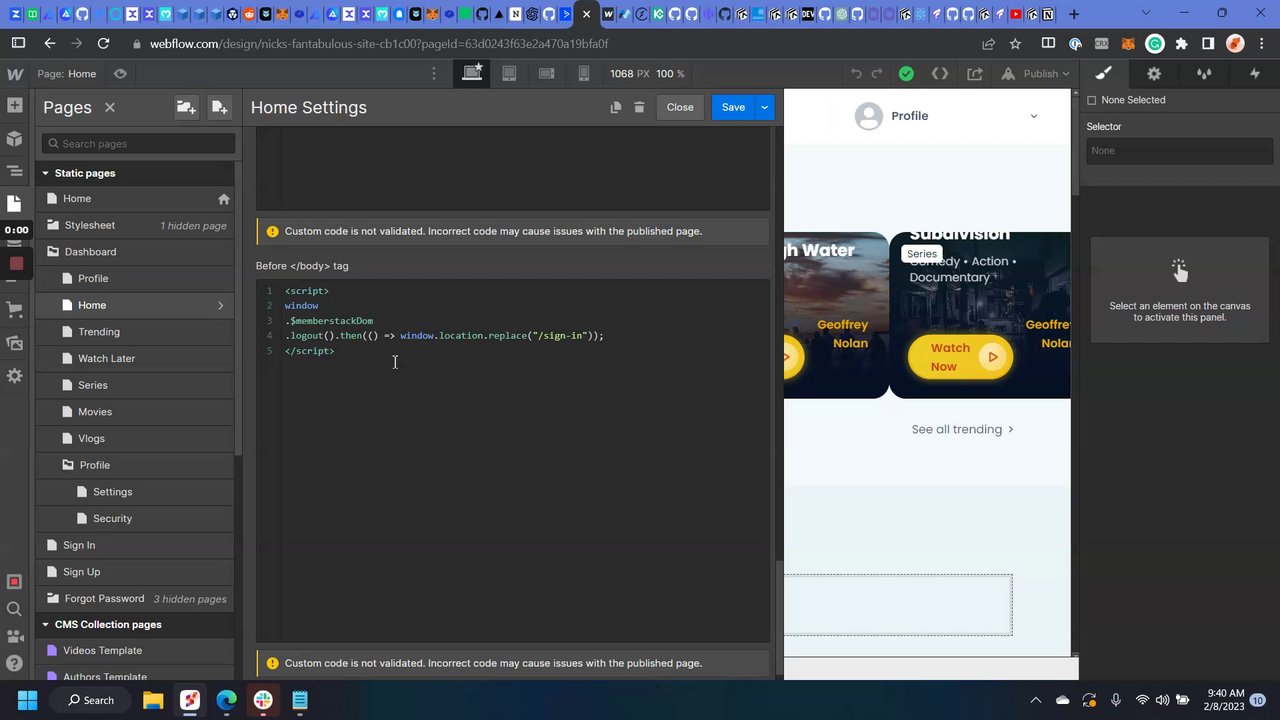Switch to tablet breakpoint
The width and height of the screenshot is (1280, 720).
[x=509, y=74]
